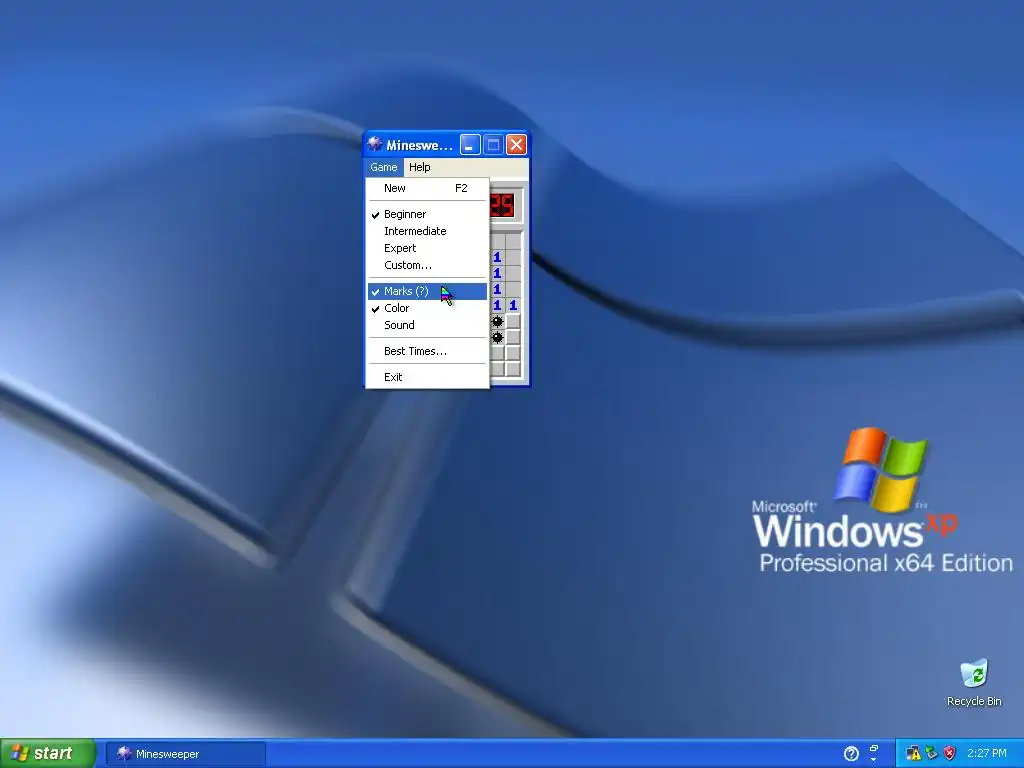The width and height of the screenshot is (1024, 768).
Task: Open the Custom... field settings
Action: click(x=427, y=265)
